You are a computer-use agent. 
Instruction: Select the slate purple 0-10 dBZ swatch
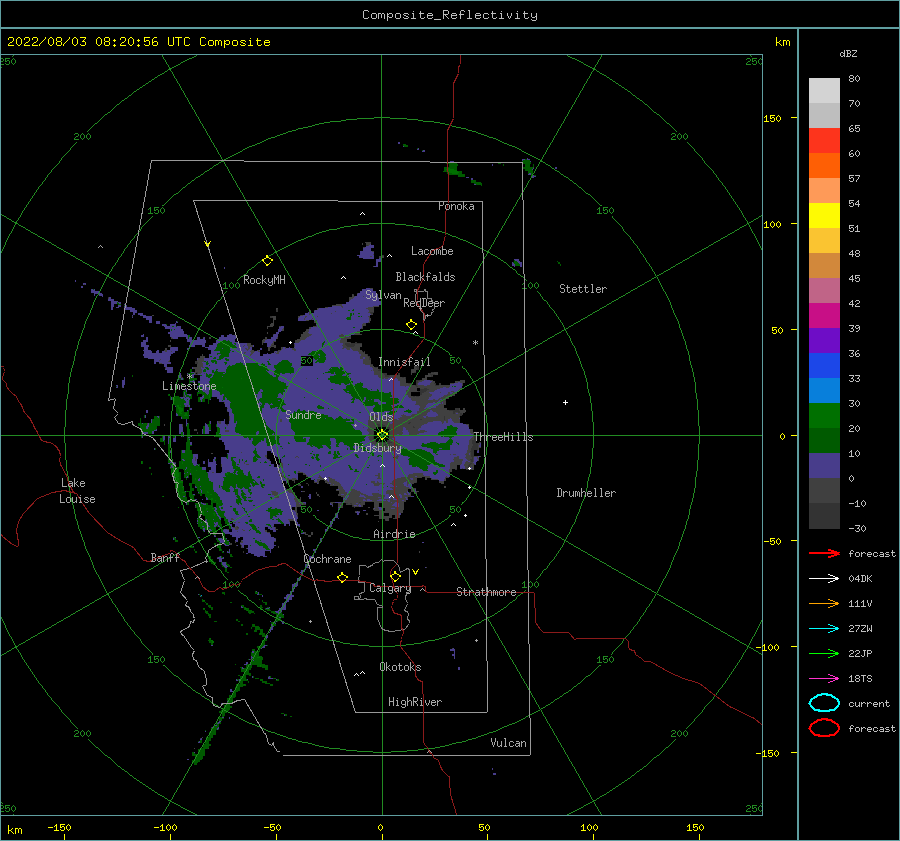tap(824, 465)
